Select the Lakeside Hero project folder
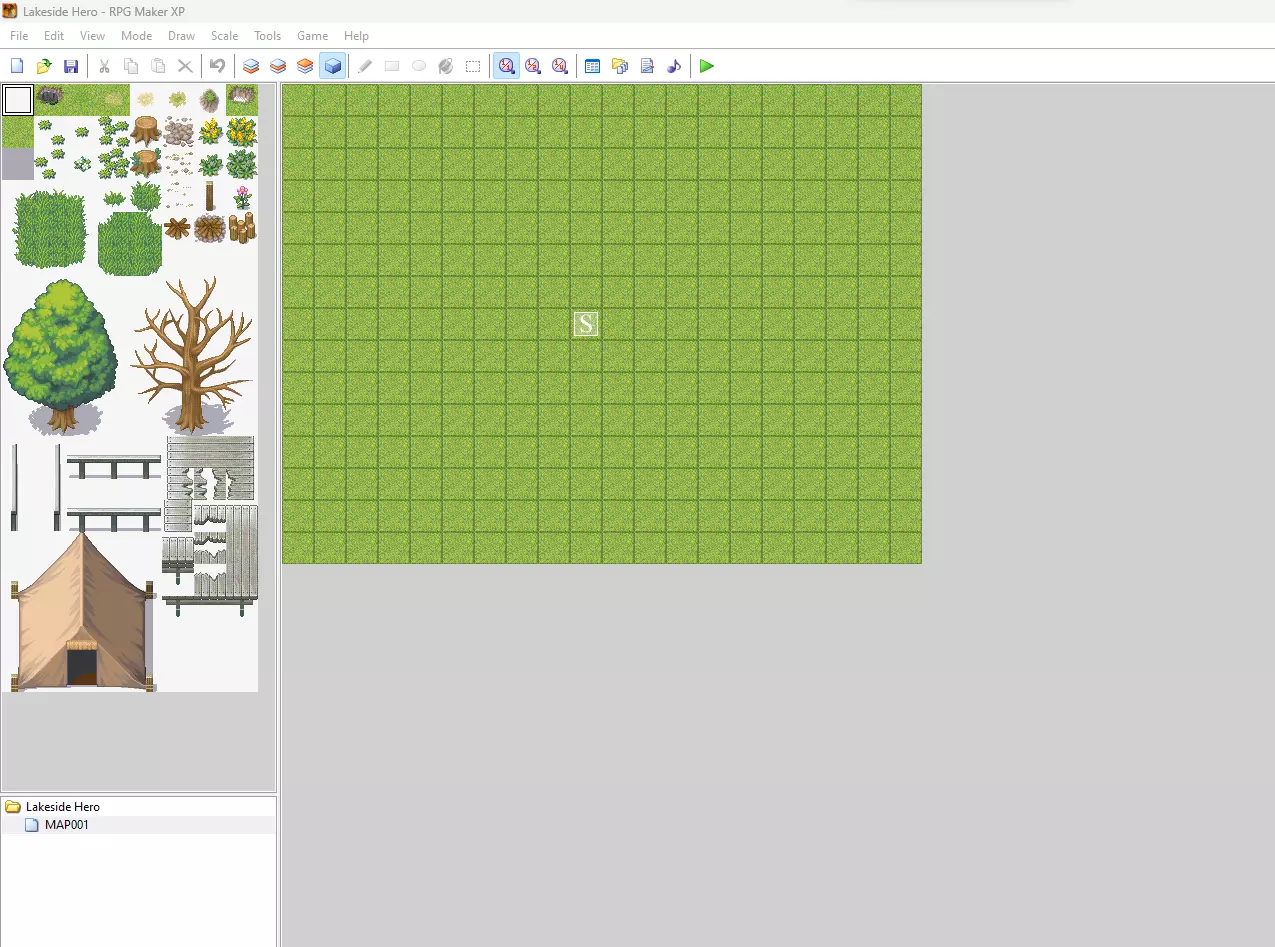Screen dimensions: 1275x947 [x=62, y=806]
